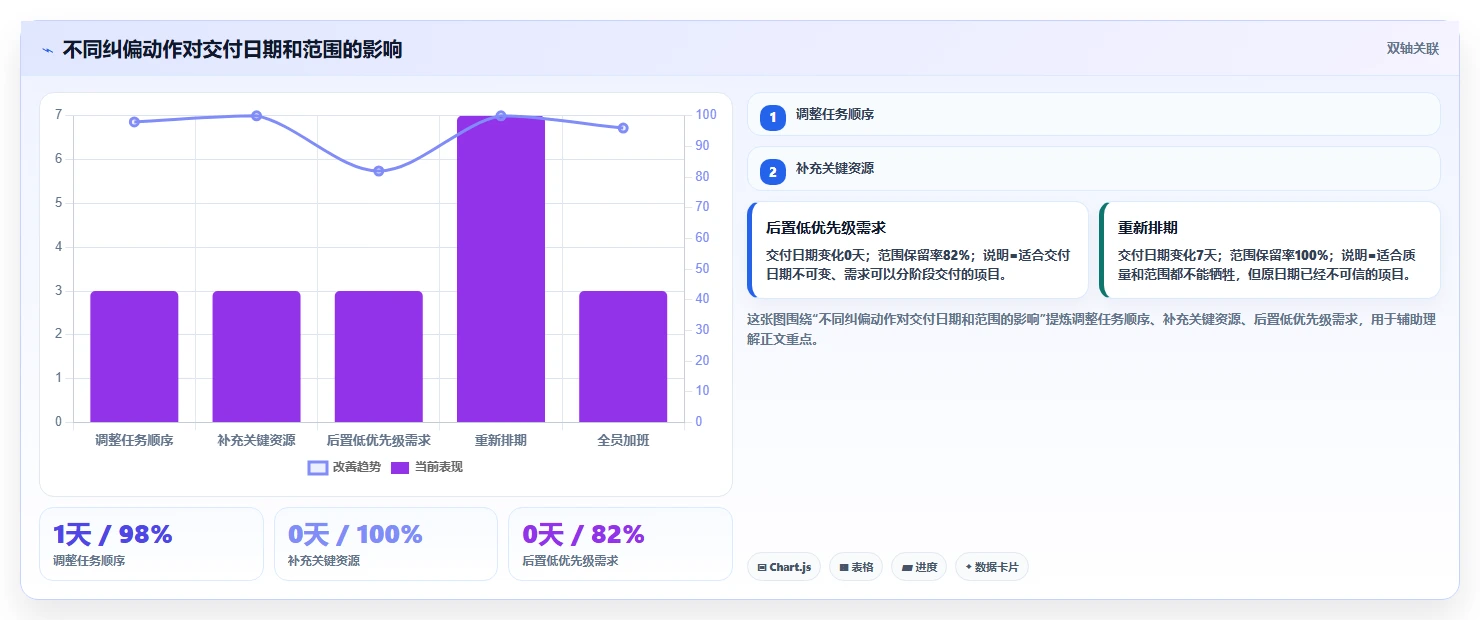
Task: Click the 表格 tag chip
Action: click(x=856, y=567)
